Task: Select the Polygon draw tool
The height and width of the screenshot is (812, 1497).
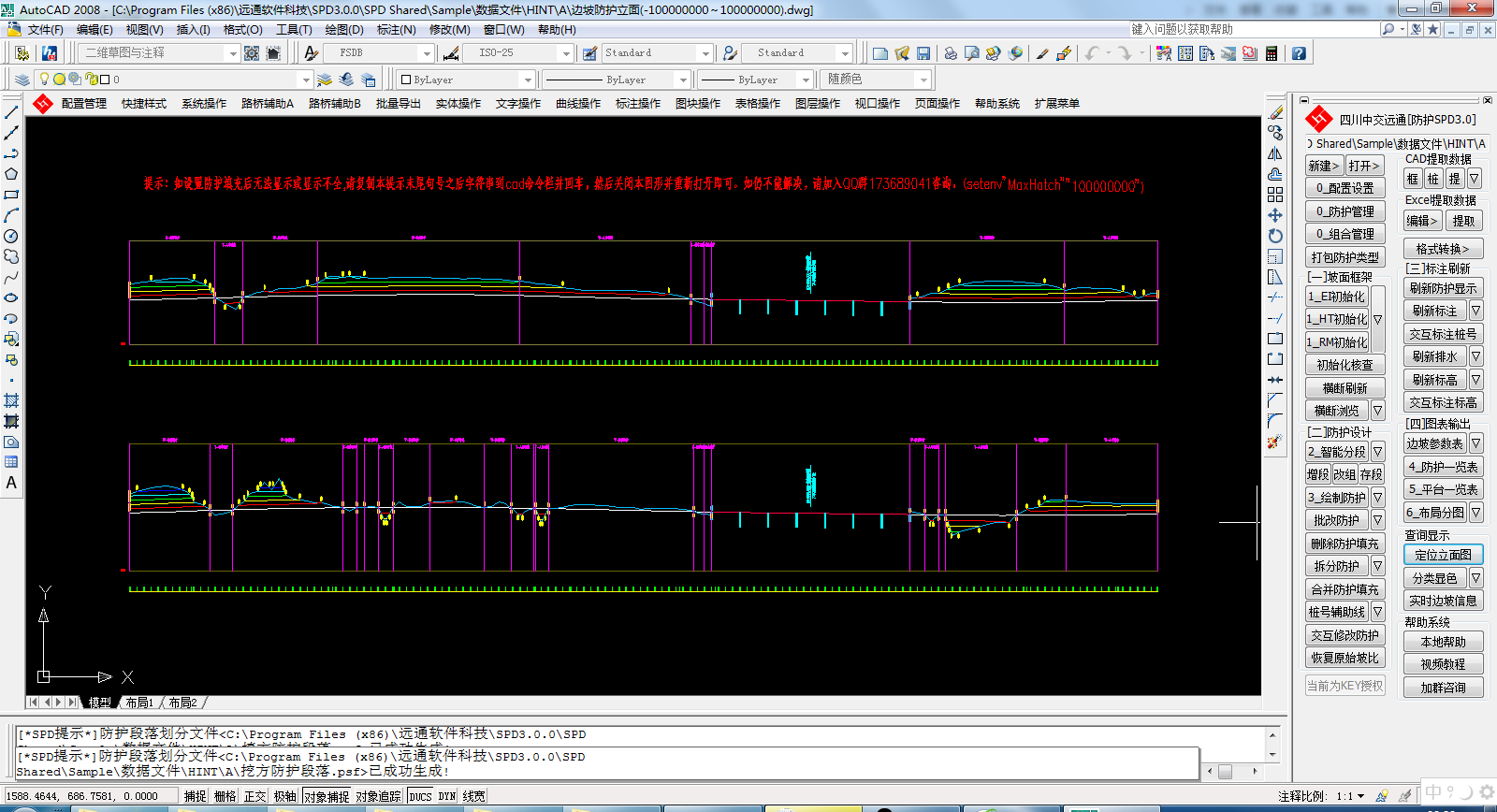Action: [x=11, y=174]
